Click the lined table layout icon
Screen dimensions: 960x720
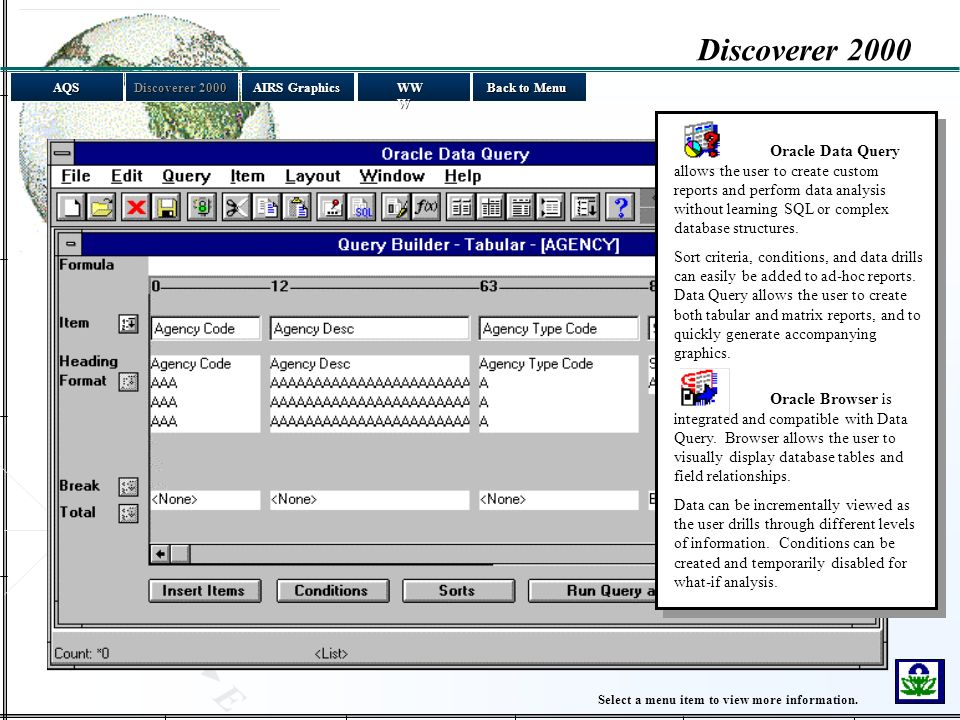(522, 208)
